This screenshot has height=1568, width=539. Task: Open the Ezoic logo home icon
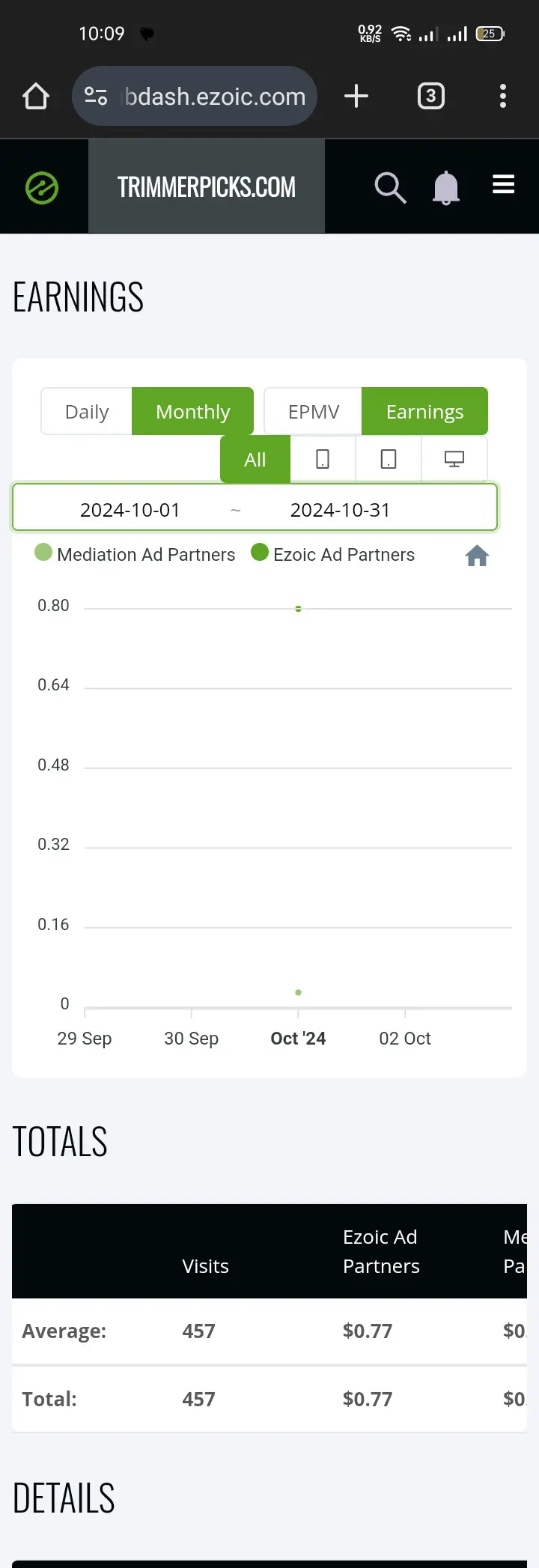[x=42, y=188]
